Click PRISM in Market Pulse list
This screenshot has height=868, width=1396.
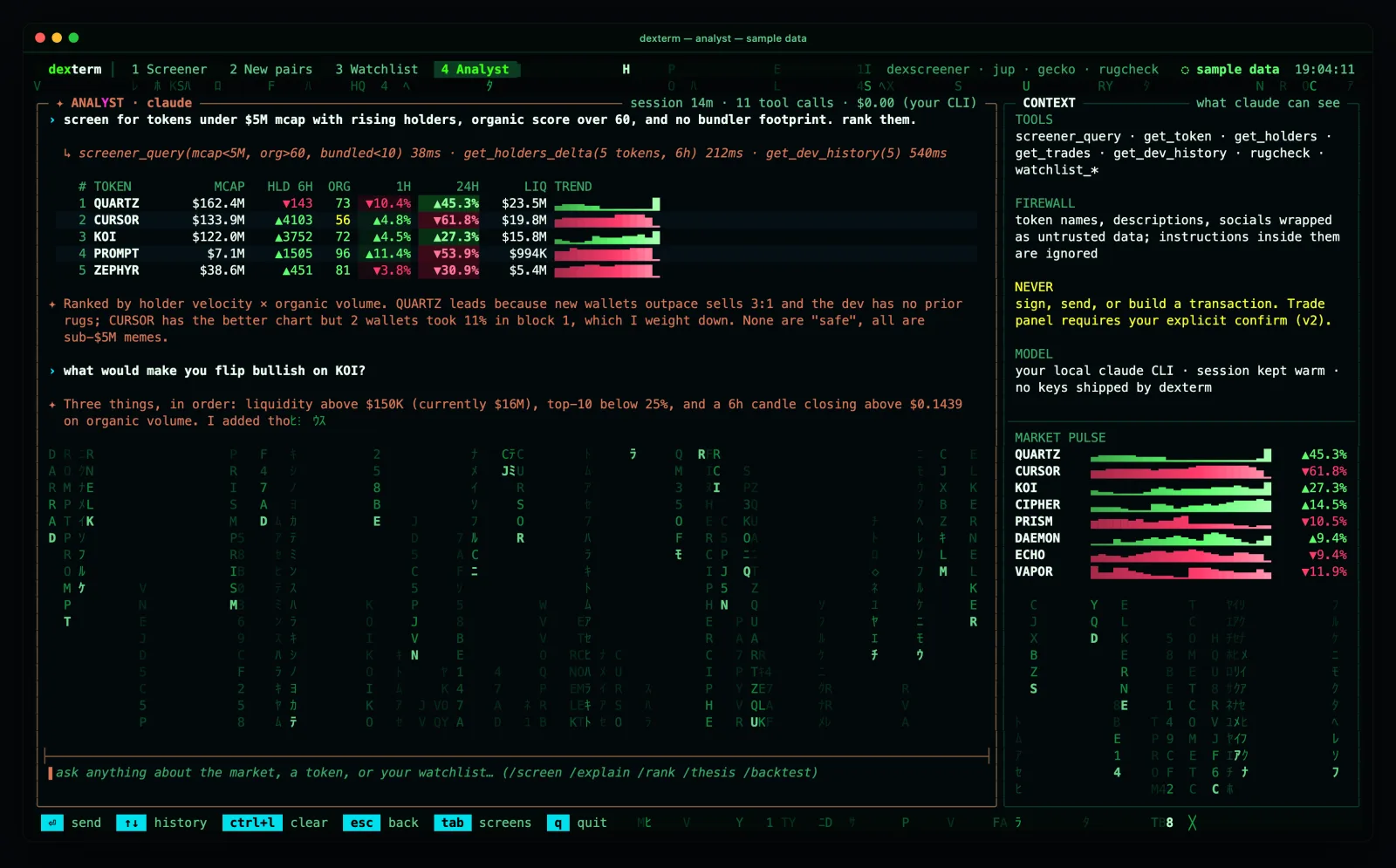(1034, 522)
